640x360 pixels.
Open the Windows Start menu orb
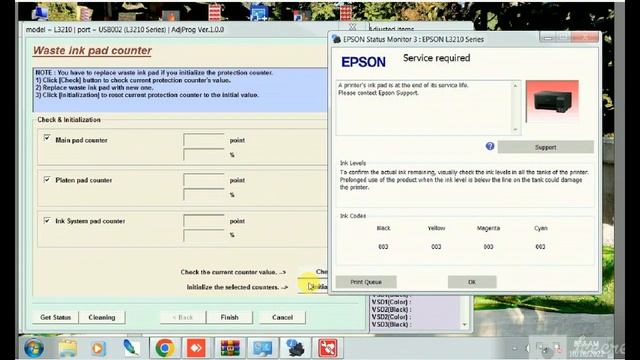(34, 348)
